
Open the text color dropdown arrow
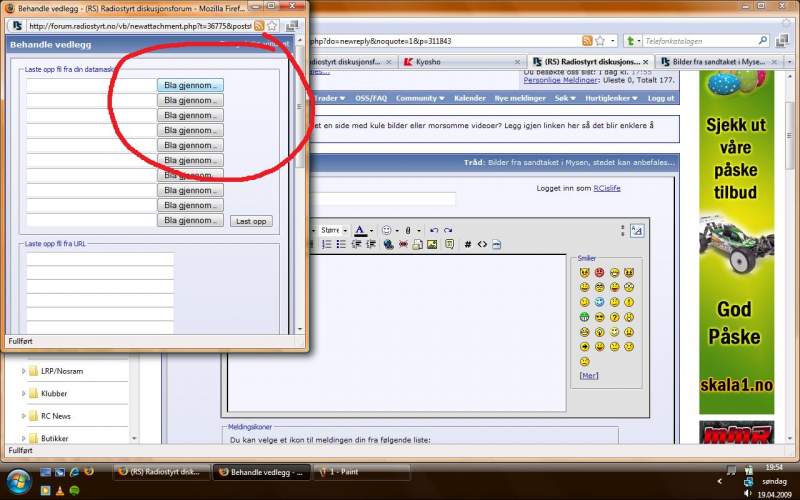pos(371,230)
